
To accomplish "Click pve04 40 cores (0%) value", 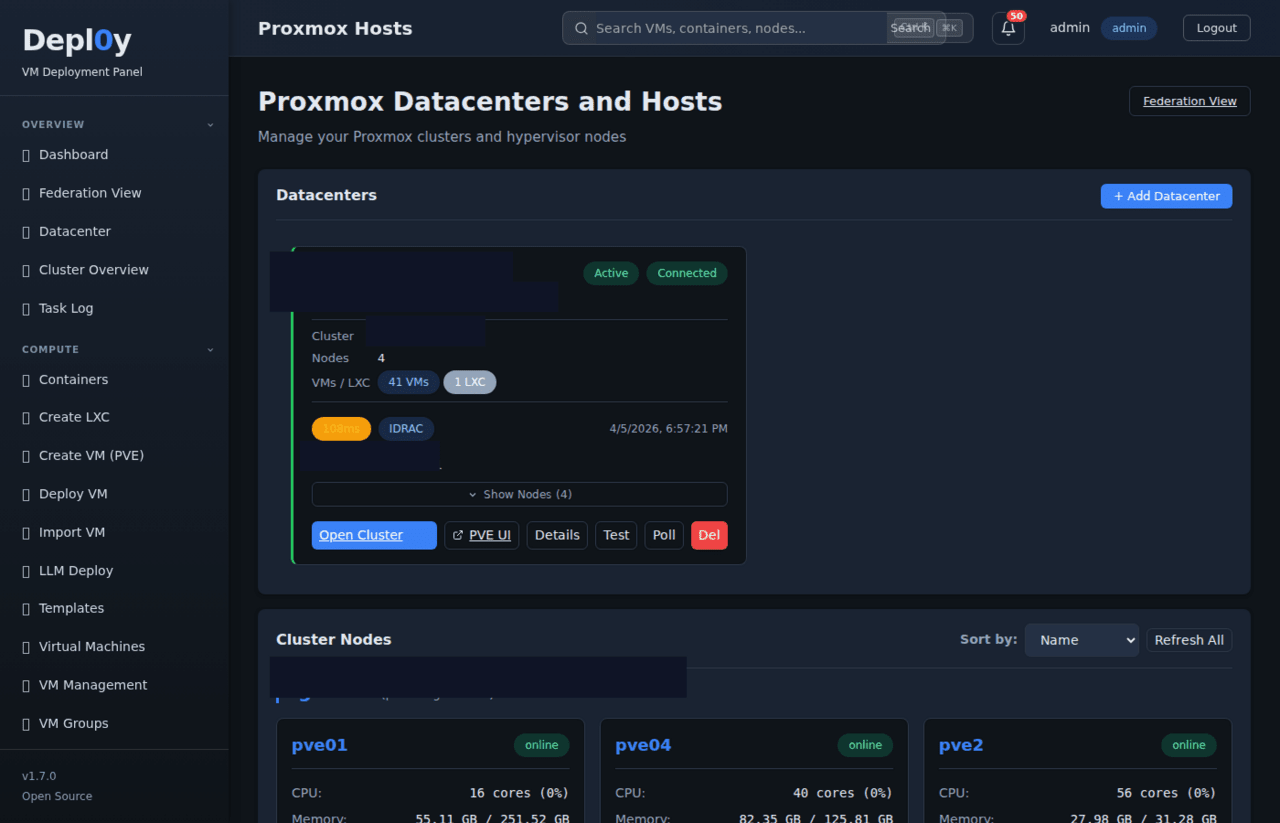I will 843,793.
